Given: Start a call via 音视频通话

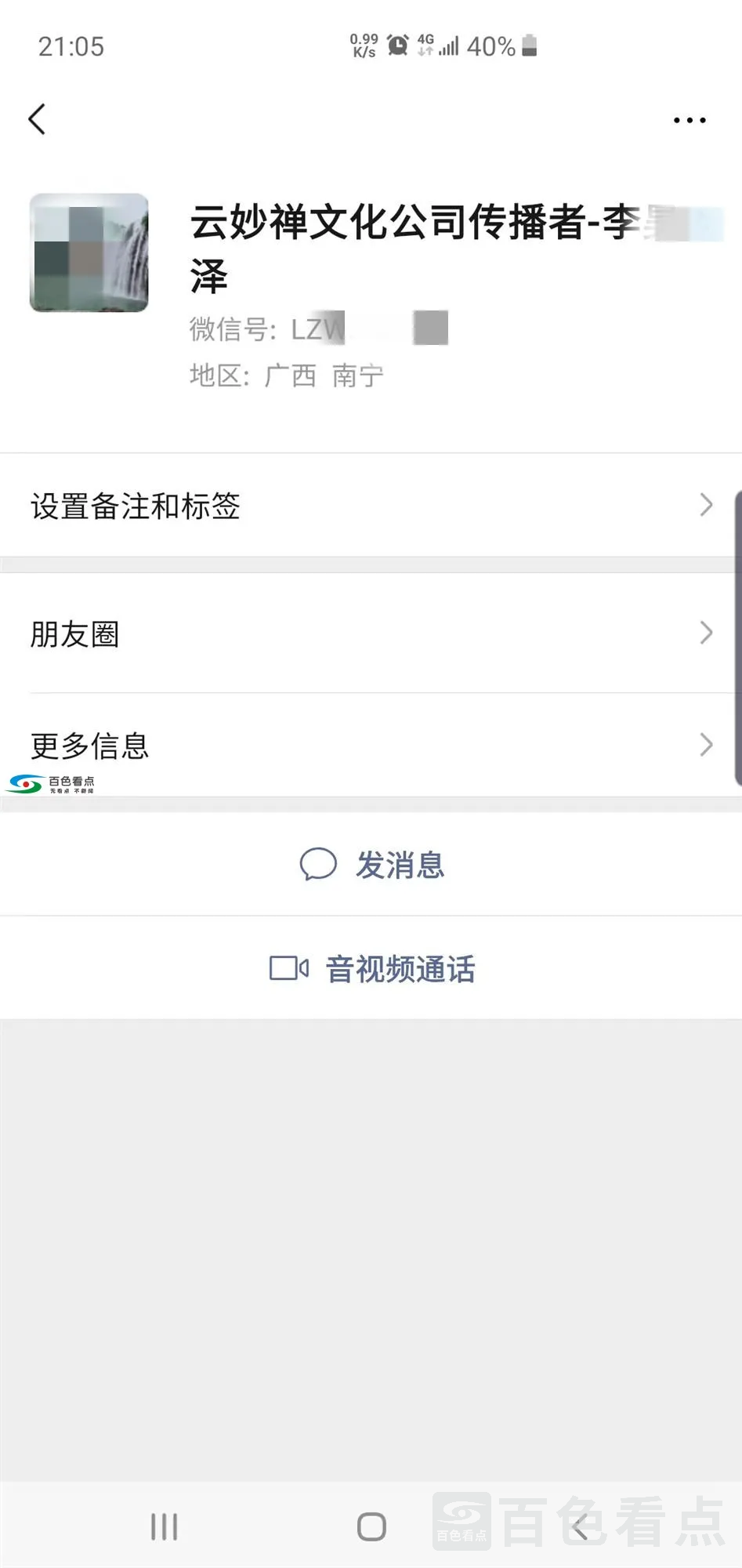Looking at the screenshot, I should click(x=400, y=969).
